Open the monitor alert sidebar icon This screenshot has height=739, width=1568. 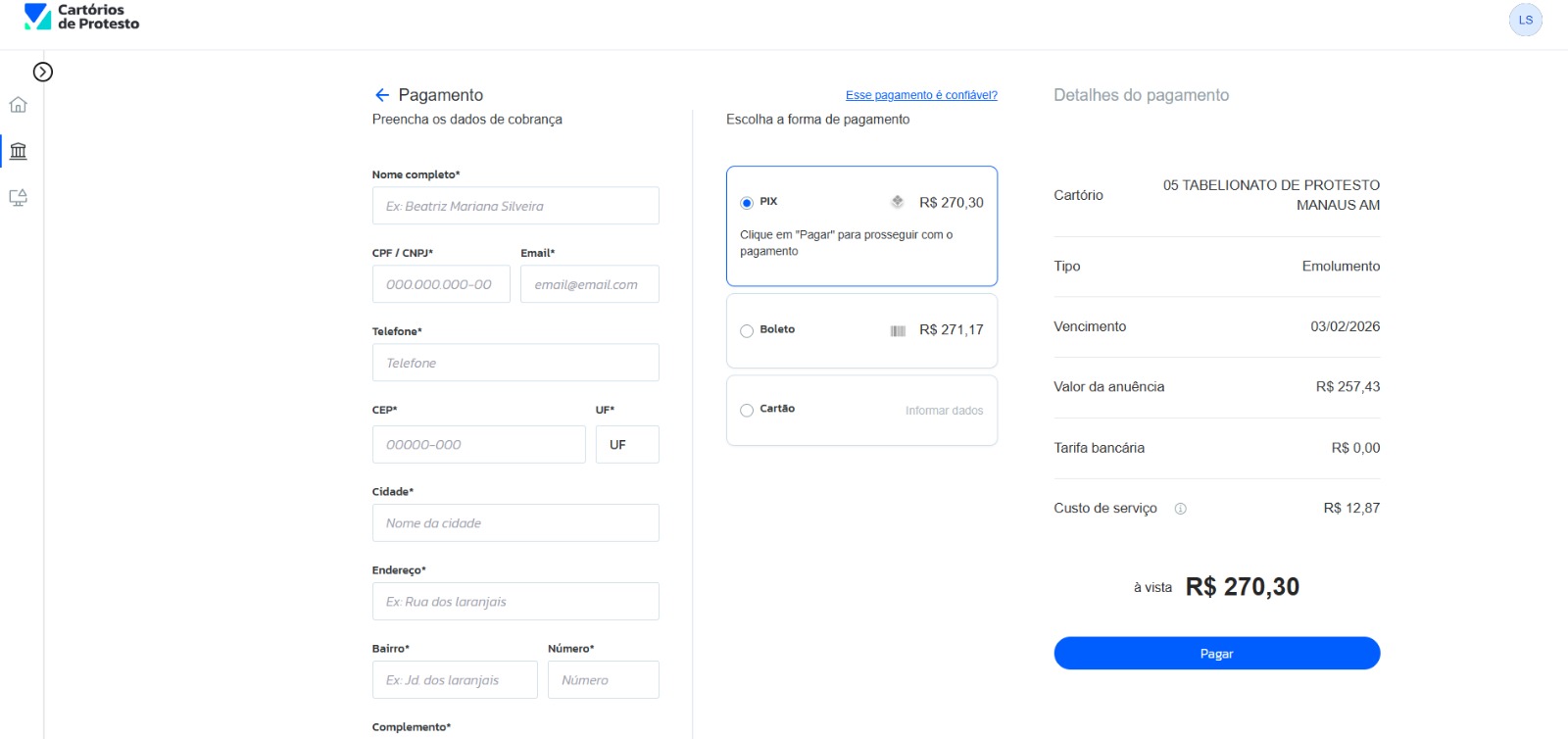(19, 198)
